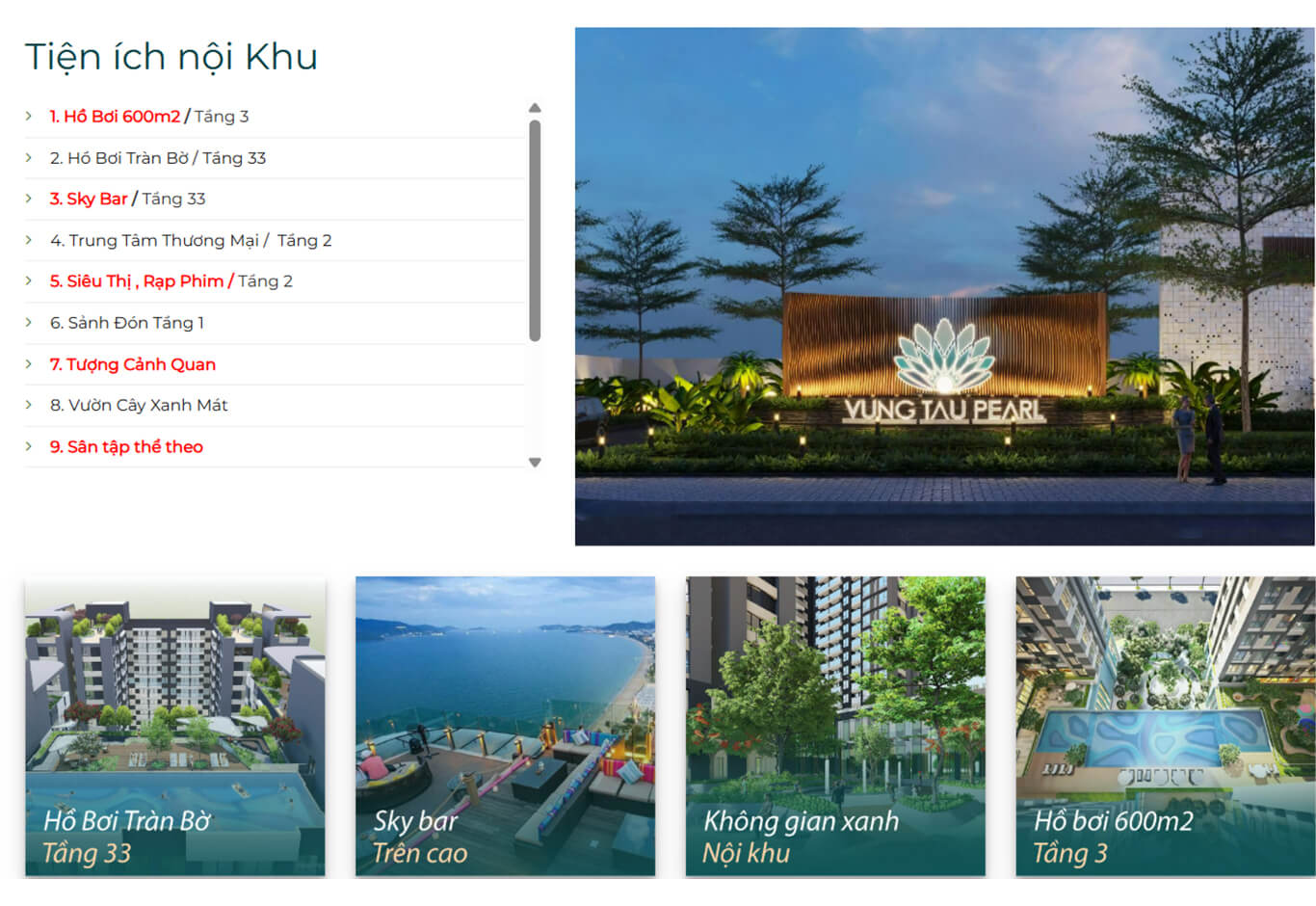Click chevron next to Sảnh Đón Tầng 1

click(x=29, y=322)
